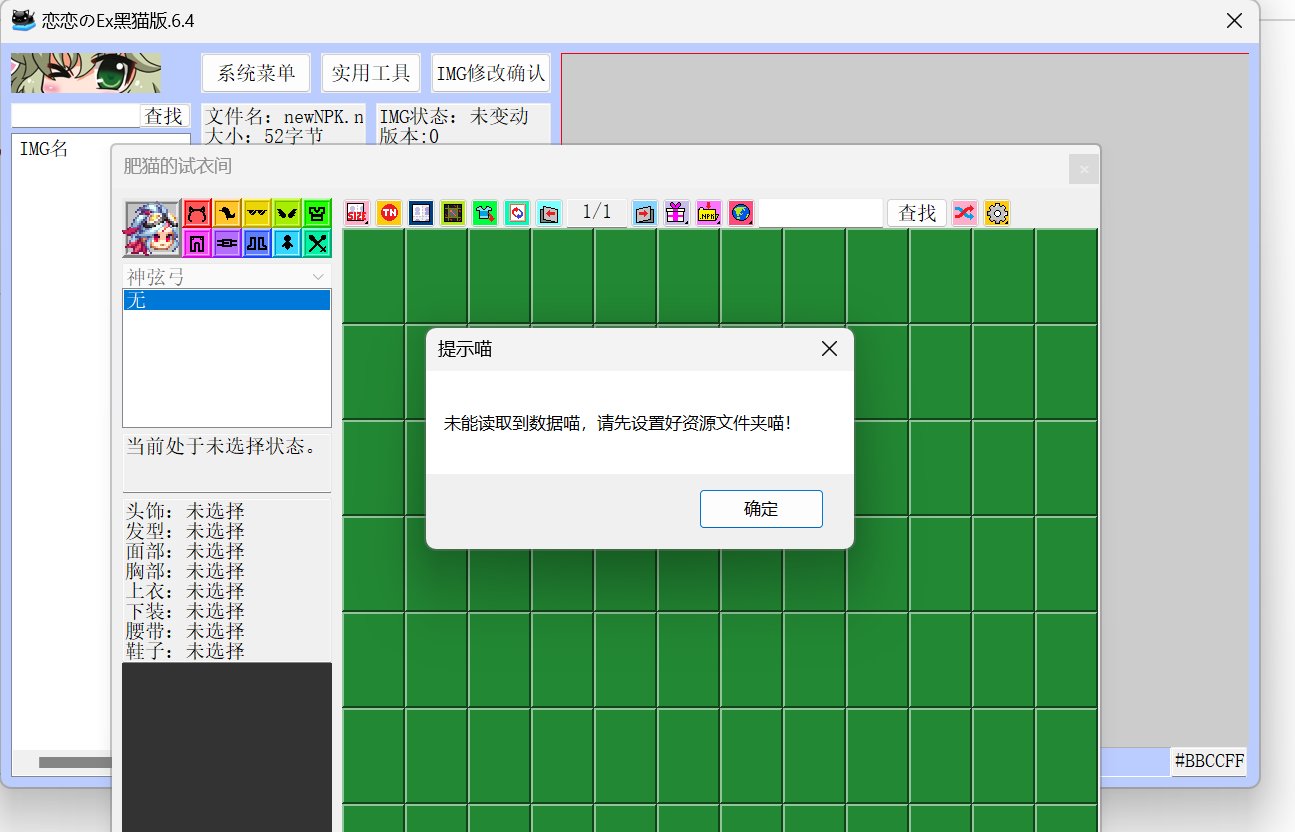
Task: Click the 1/1 page indicator
Action: (x=597, y=213)
